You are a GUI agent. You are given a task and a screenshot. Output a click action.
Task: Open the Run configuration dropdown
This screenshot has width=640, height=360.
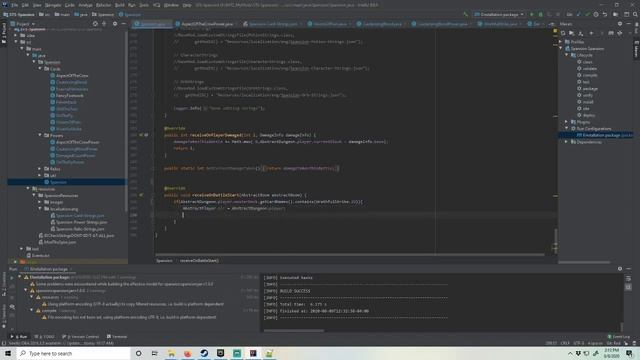pos(499,14)
